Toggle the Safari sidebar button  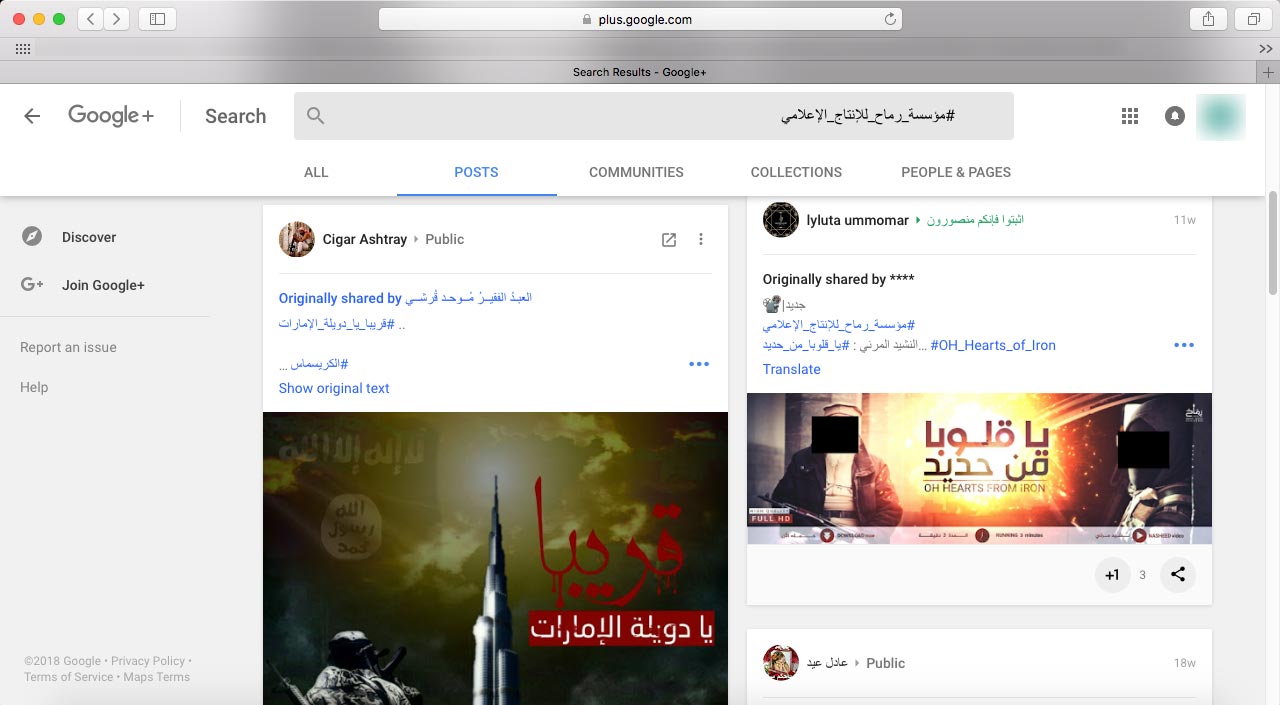157,19
